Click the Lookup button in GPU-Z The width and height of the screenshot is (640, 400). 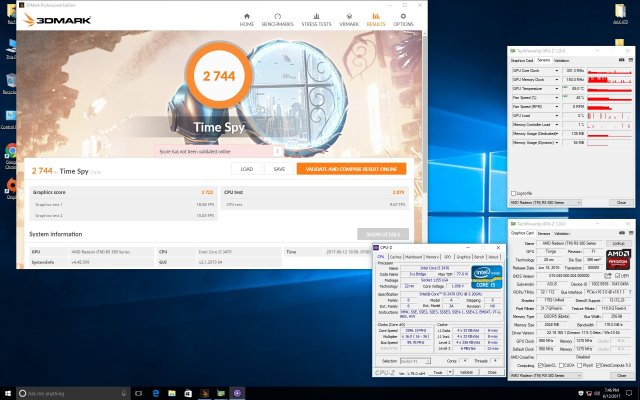tap(618, 243)
